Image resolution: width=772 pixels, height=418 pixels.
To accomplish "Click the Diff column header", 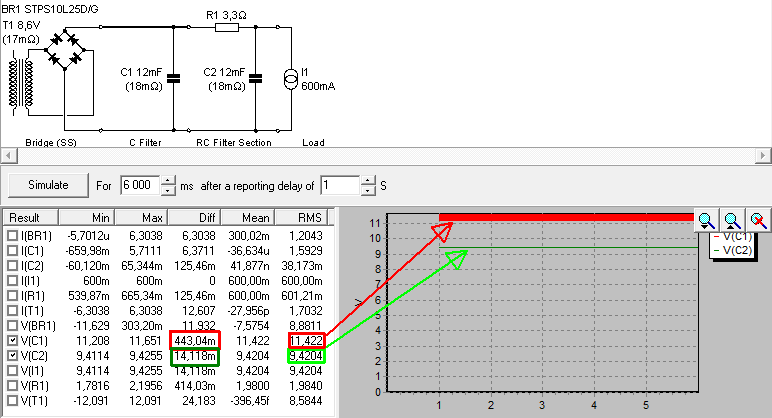I will tap(194, 218).
